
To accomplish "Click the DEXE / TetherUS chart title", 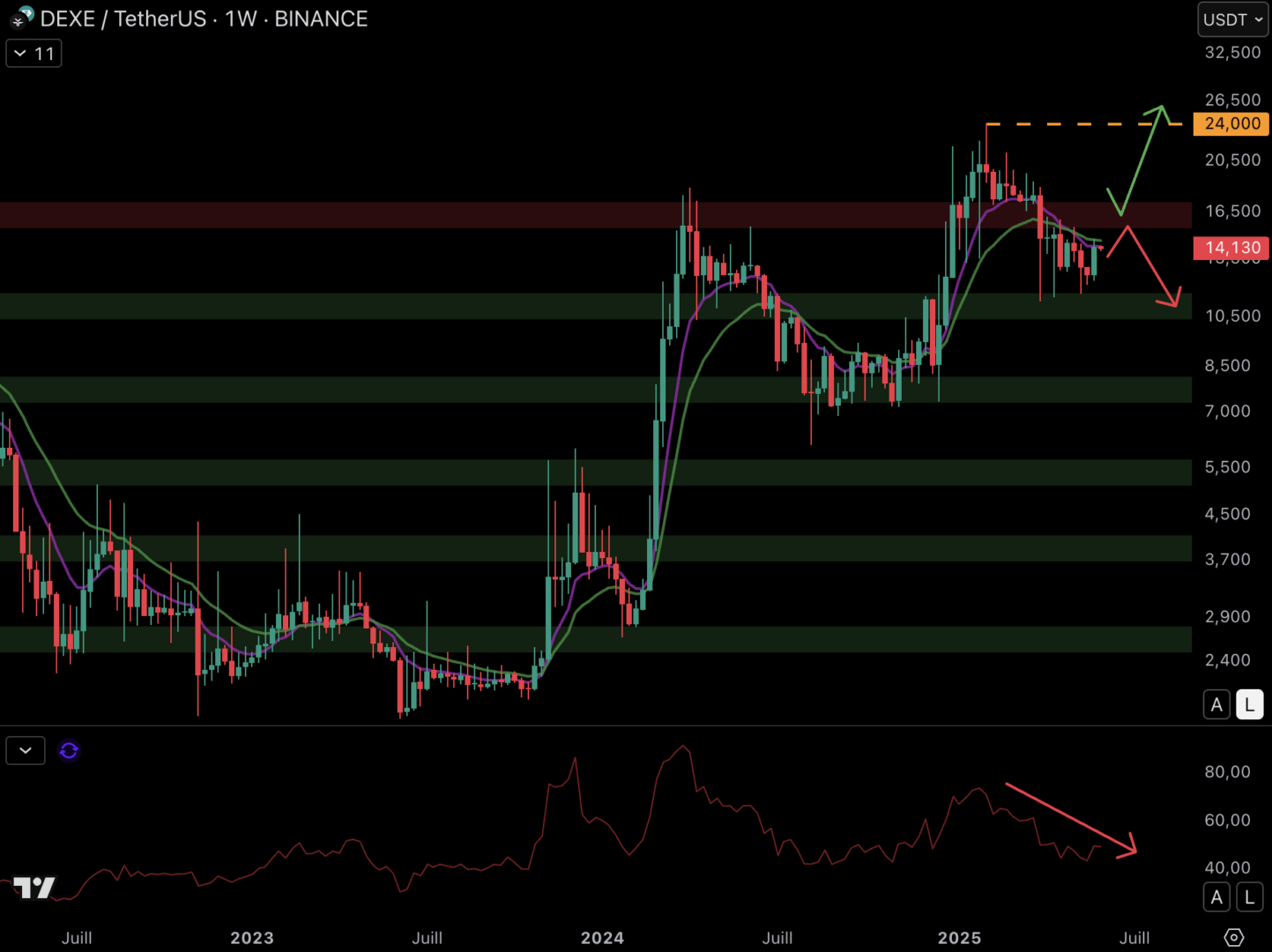I will pos(204,19).
